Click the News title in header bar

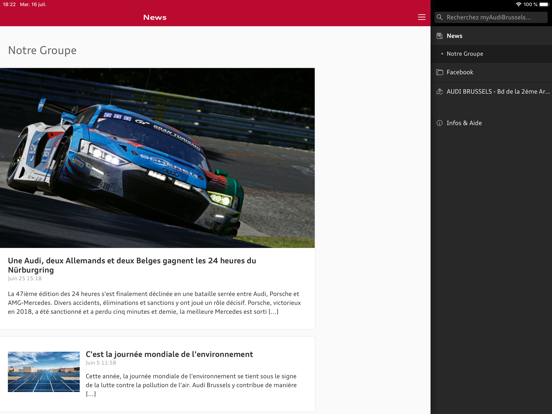[x=155, y=17]
